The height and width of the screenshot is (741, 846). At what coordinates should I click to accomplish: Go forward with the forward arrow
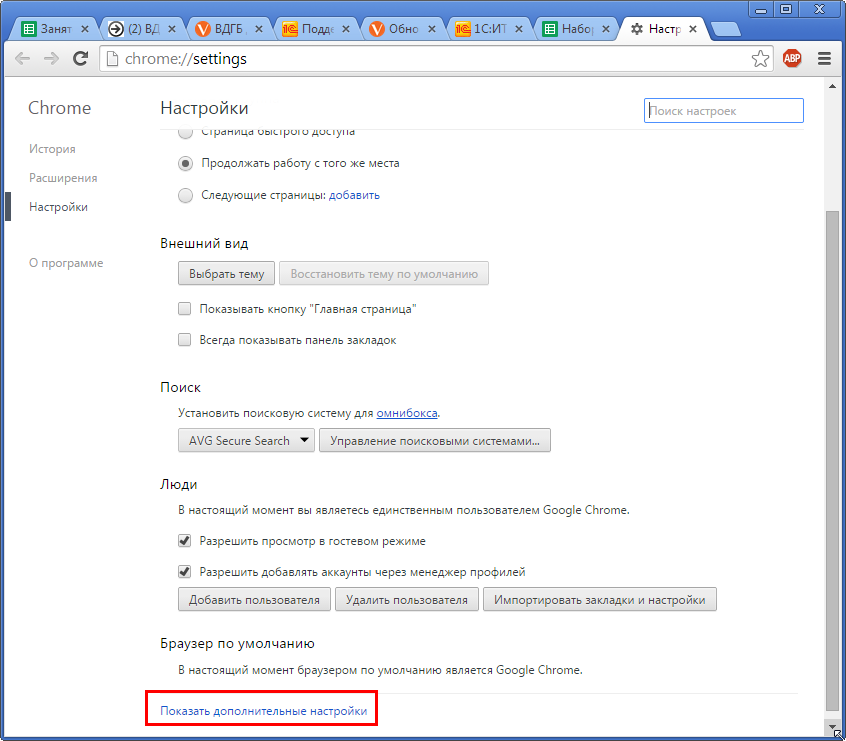[51, 58]
